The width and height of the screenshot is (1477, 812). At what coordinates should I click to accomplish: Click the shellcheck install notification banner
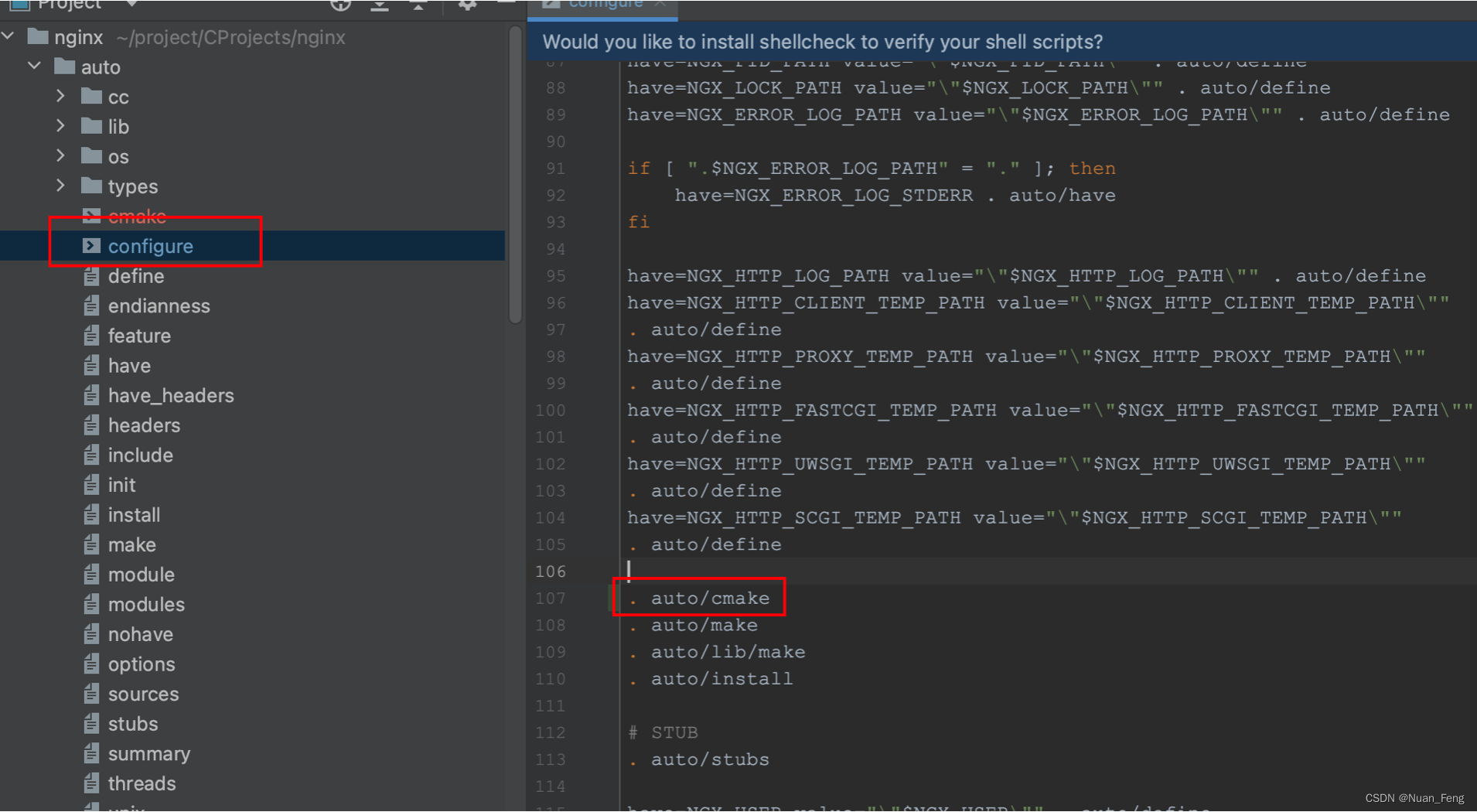point(1001,42)
